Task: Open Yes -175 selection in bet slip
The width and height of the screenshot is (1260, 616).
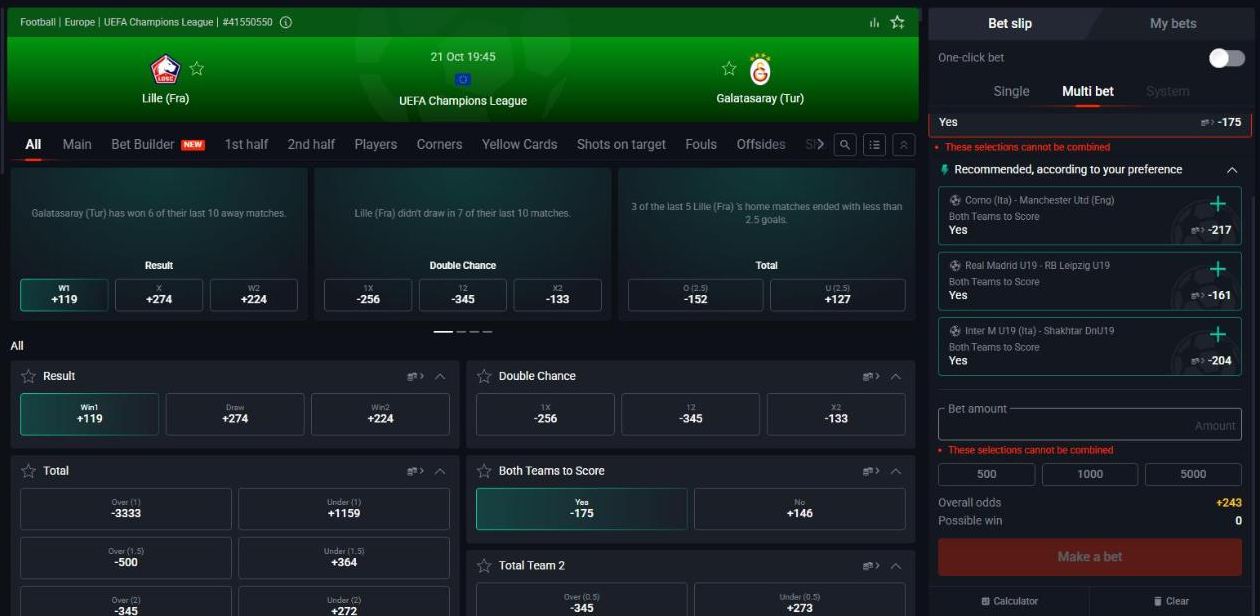Action: point(1090,122)
